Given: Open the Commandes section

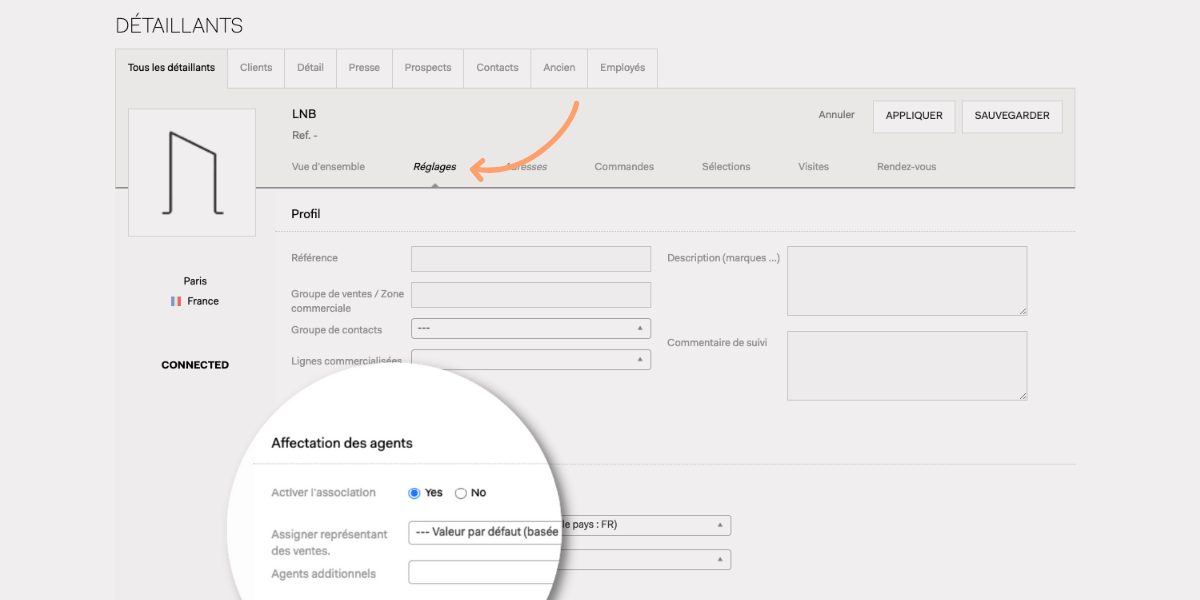Looking at the screenshot, I should [x=624, y=167].
